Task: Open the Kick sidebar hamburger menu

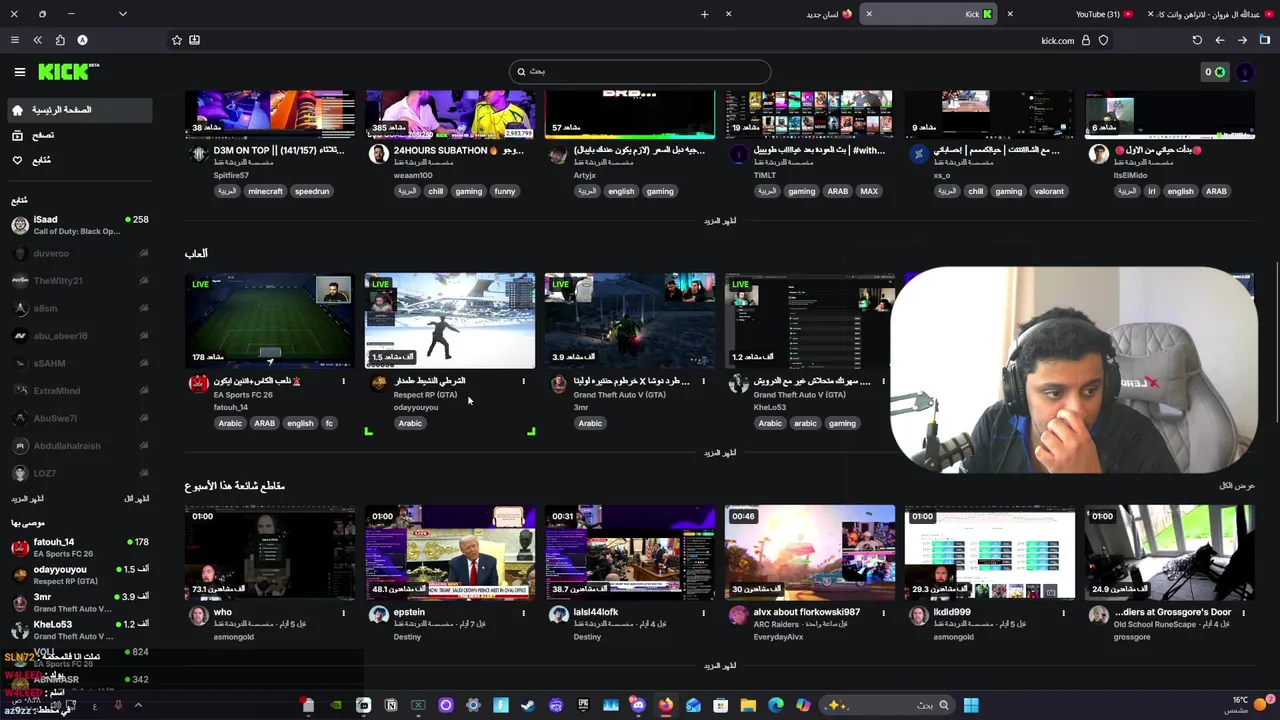Action: tap(19, 72)
